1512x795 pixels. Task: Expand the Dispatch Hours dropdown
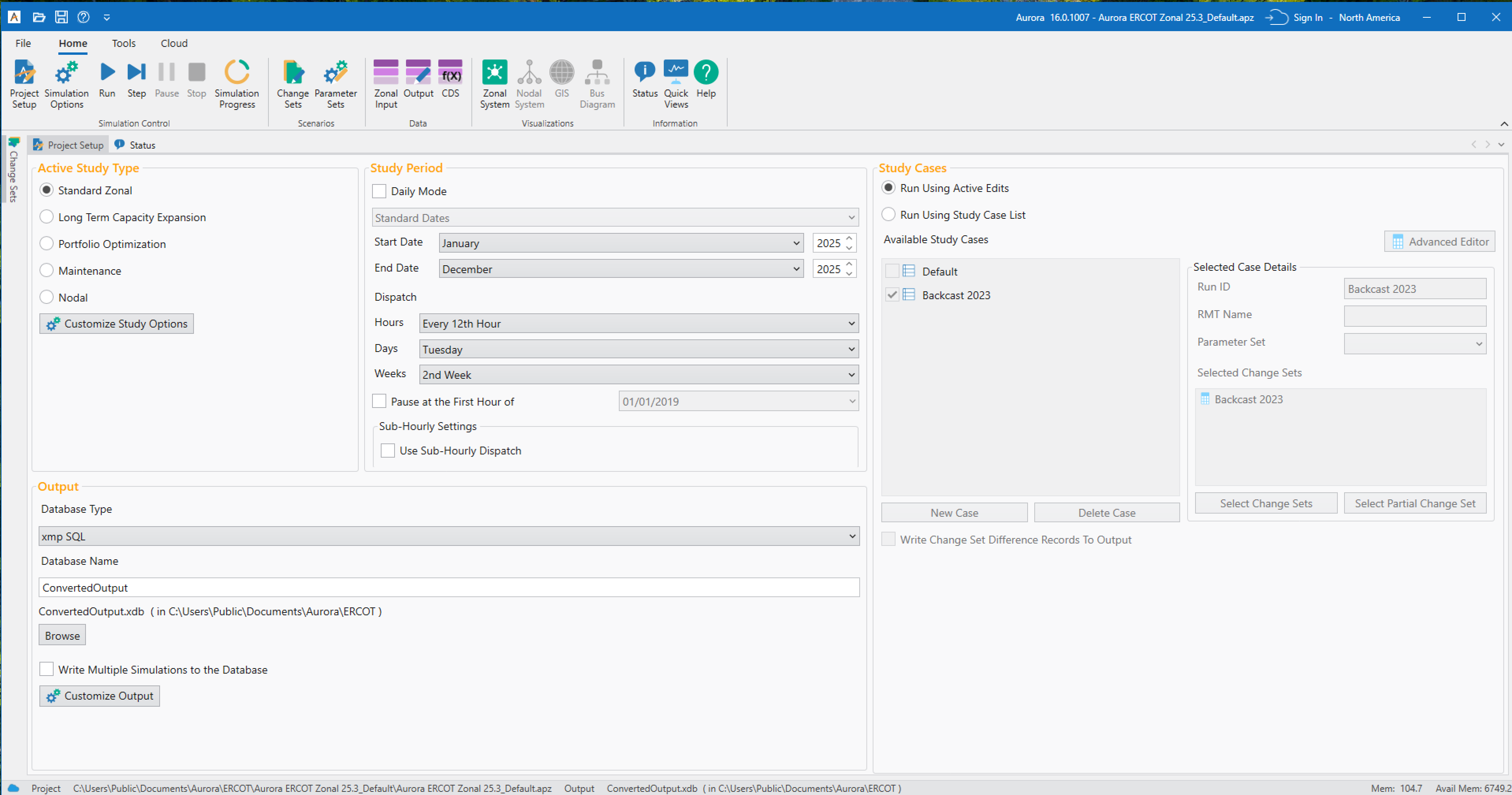[639, 324]
